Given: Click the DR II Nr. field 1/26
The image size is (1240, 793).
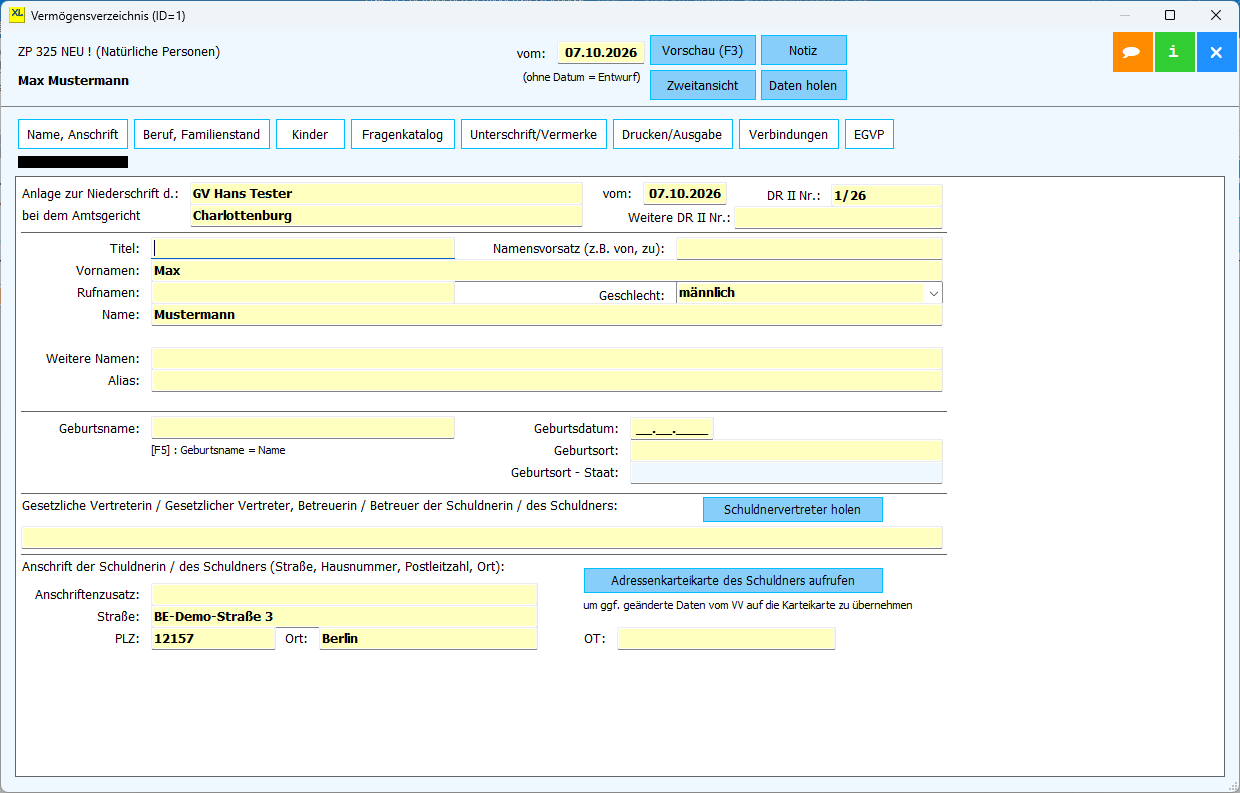Looking at the screenshot, I should (887, 195).
